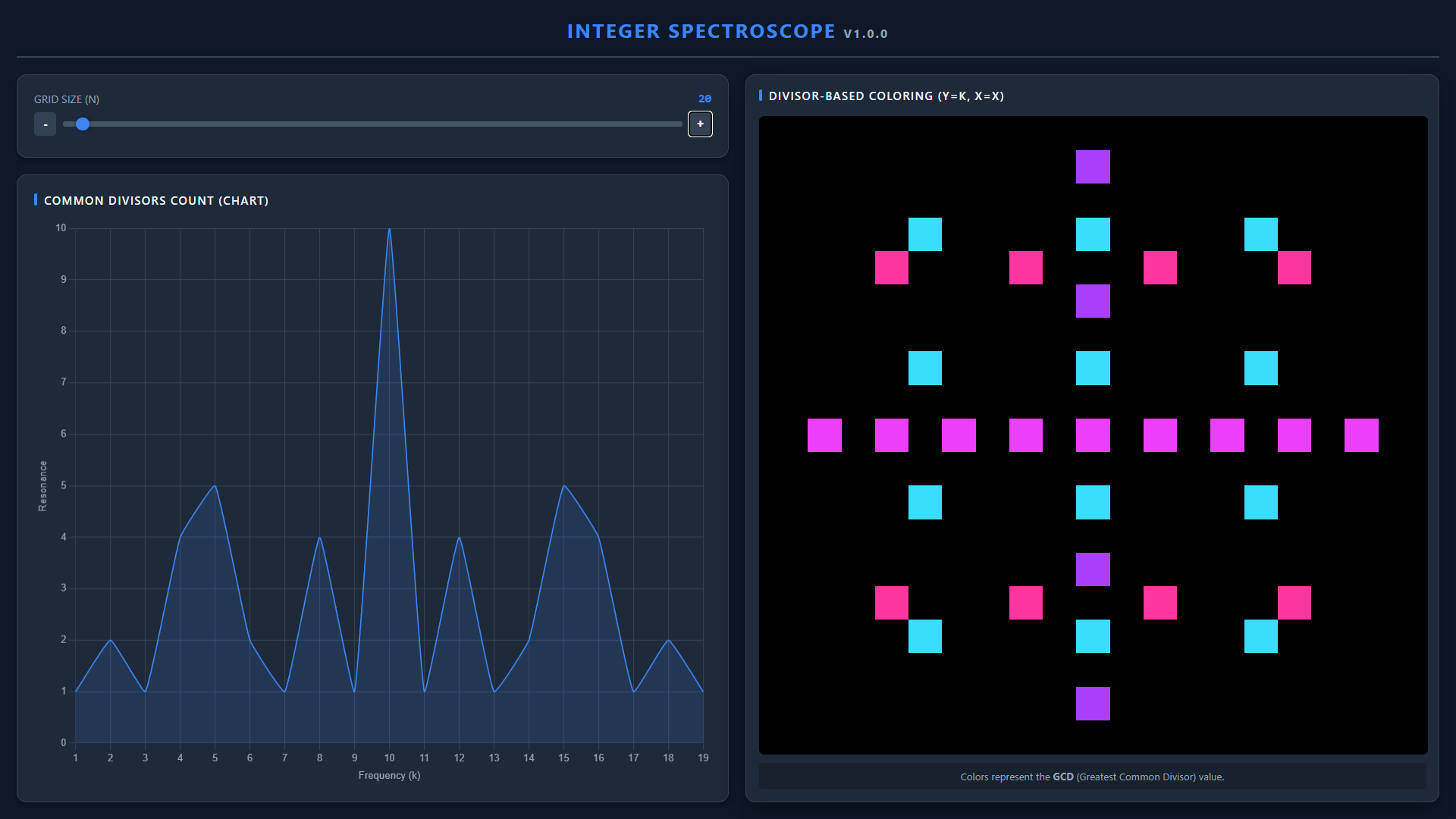Click the center magenta square of the grid
Viewport: 1456px width, 819px height.
click(1092, 435)
